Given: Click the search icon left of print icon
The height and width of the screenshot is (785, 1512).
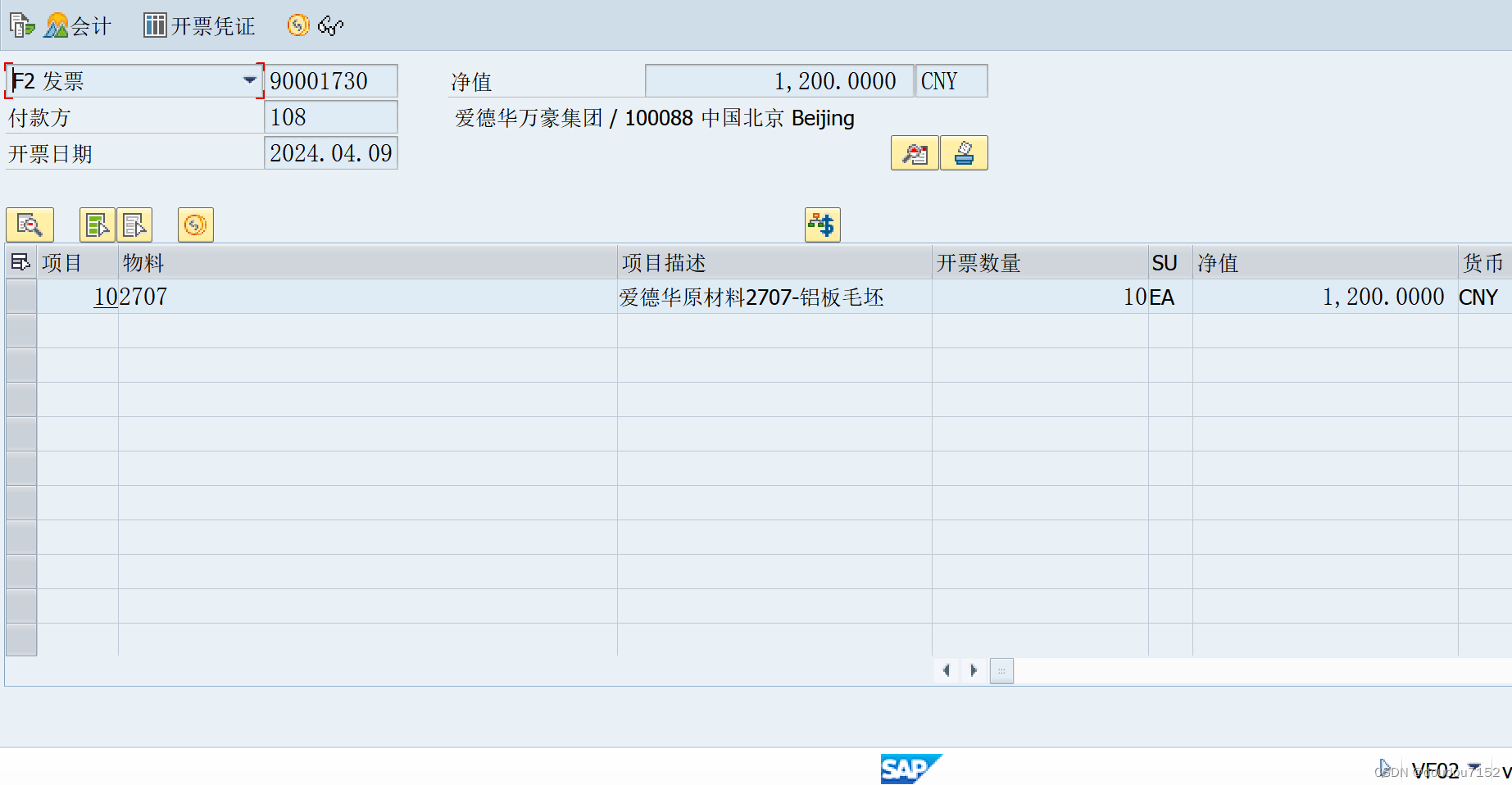Looking at the screenshot, I should pyautogui.click(x=914, y=152).
